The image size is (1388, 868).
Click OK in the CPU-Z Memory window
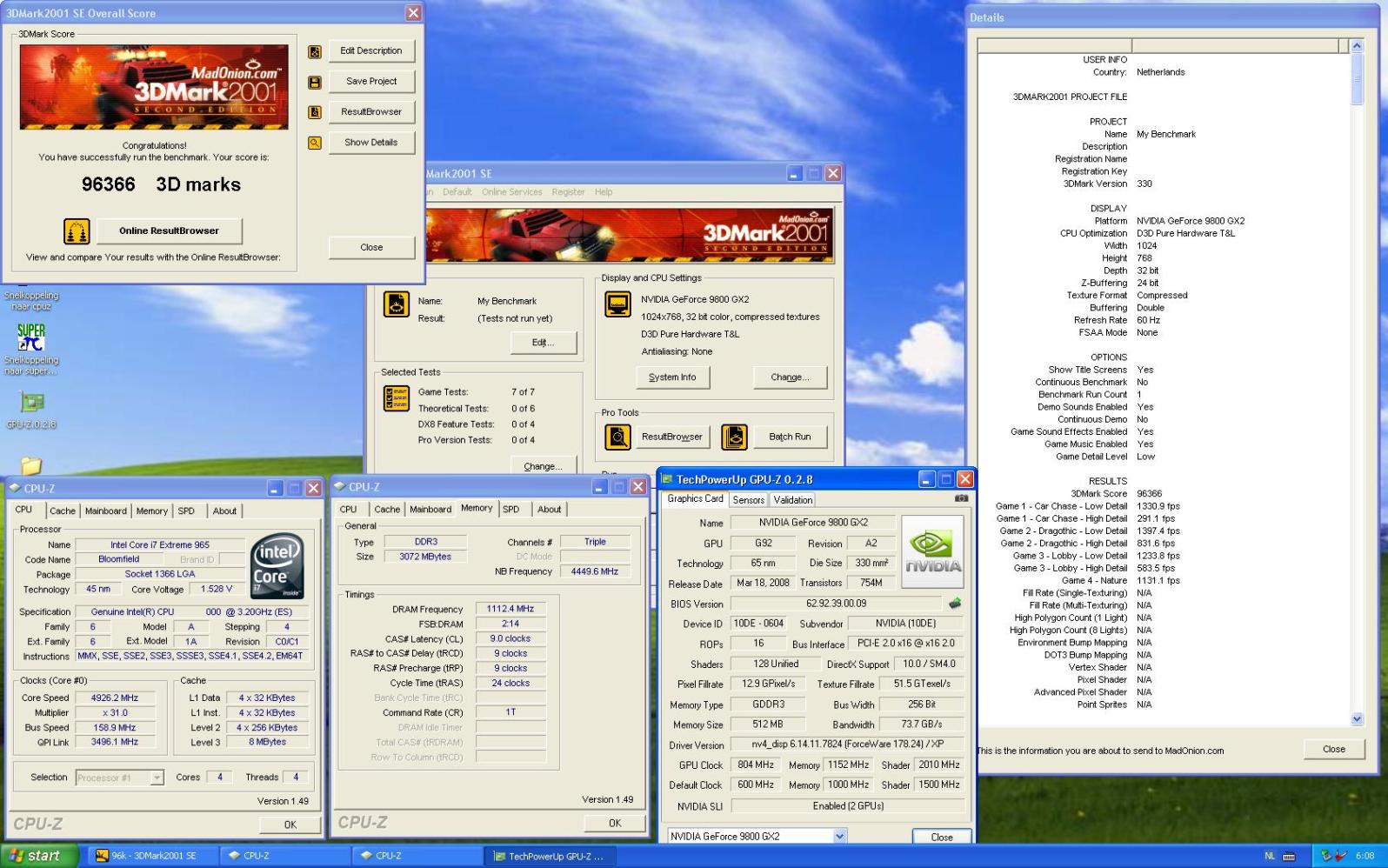[x=615, y=823]
